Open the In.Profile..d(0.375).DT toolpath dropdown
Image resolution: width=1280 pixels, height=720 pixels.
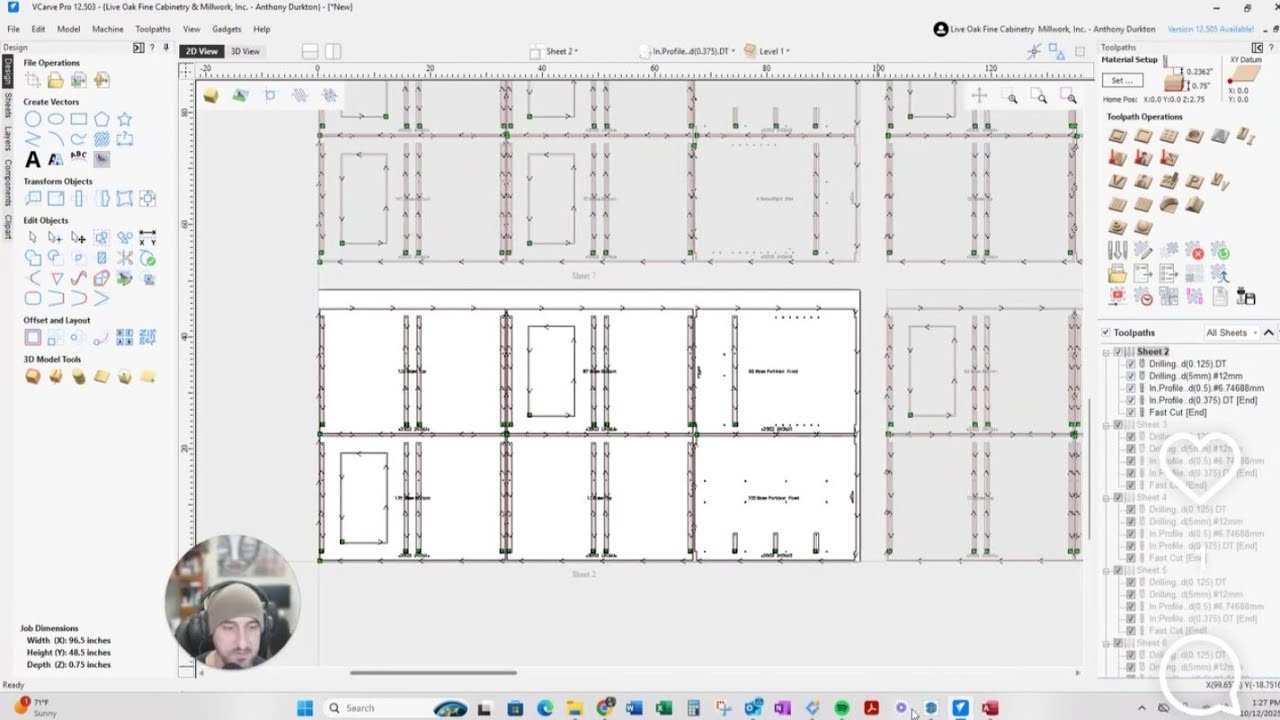pyautogui.click(x=688, y=51)
